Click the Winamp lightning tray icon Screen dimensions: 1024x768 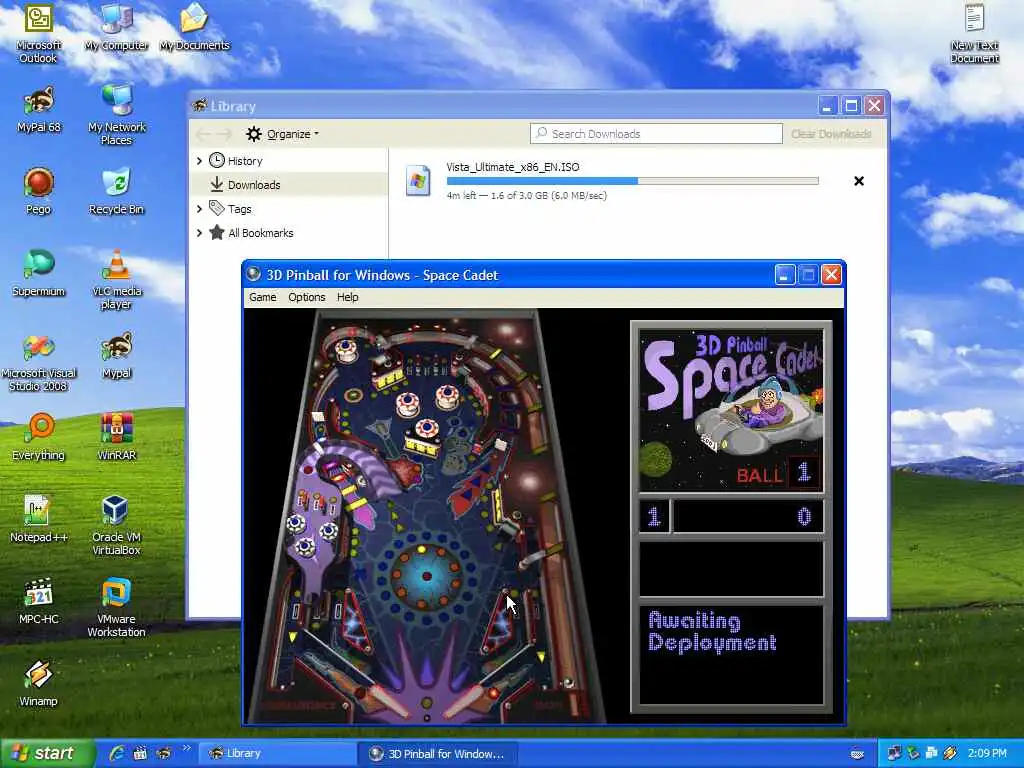[950, 753]
